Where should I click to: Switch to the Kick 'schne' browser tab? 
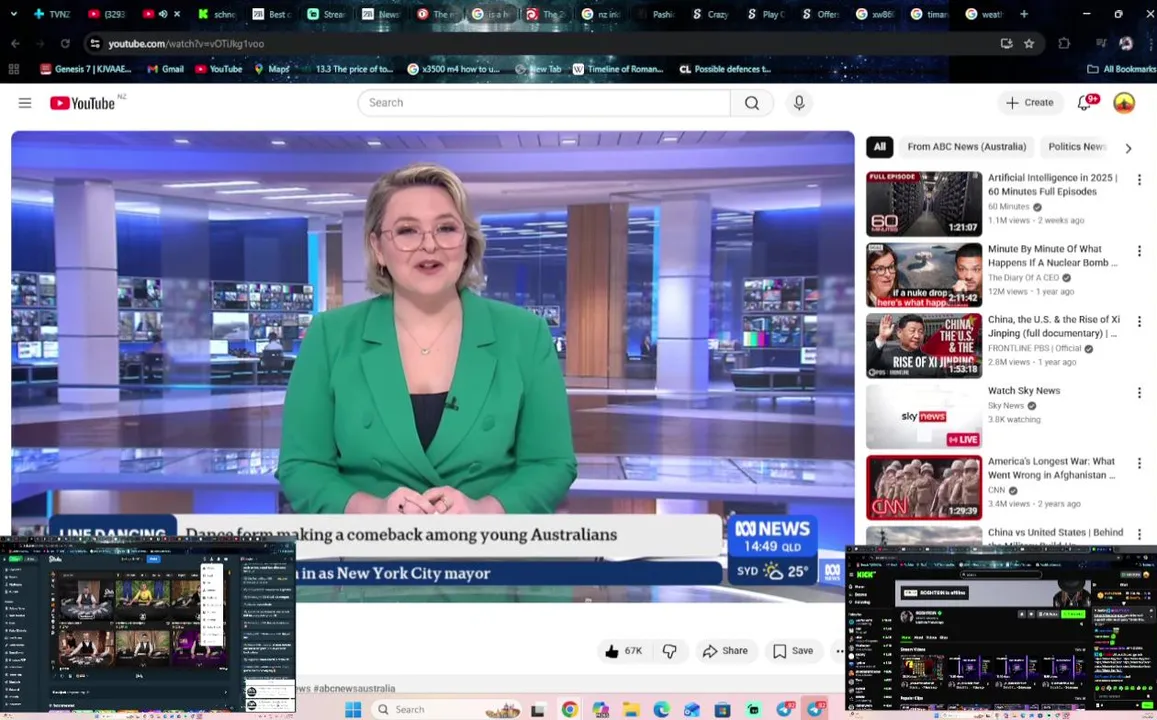217,14
